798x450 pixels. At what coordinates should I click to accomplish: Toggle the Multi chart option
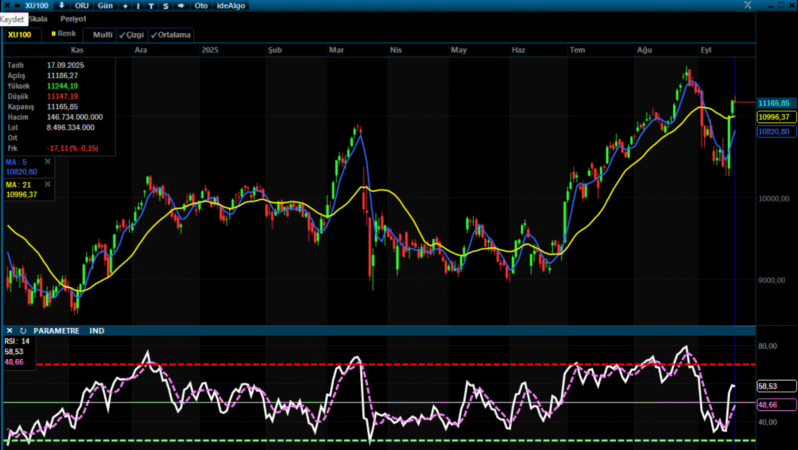pyautogui.click(x=102, y=35)
